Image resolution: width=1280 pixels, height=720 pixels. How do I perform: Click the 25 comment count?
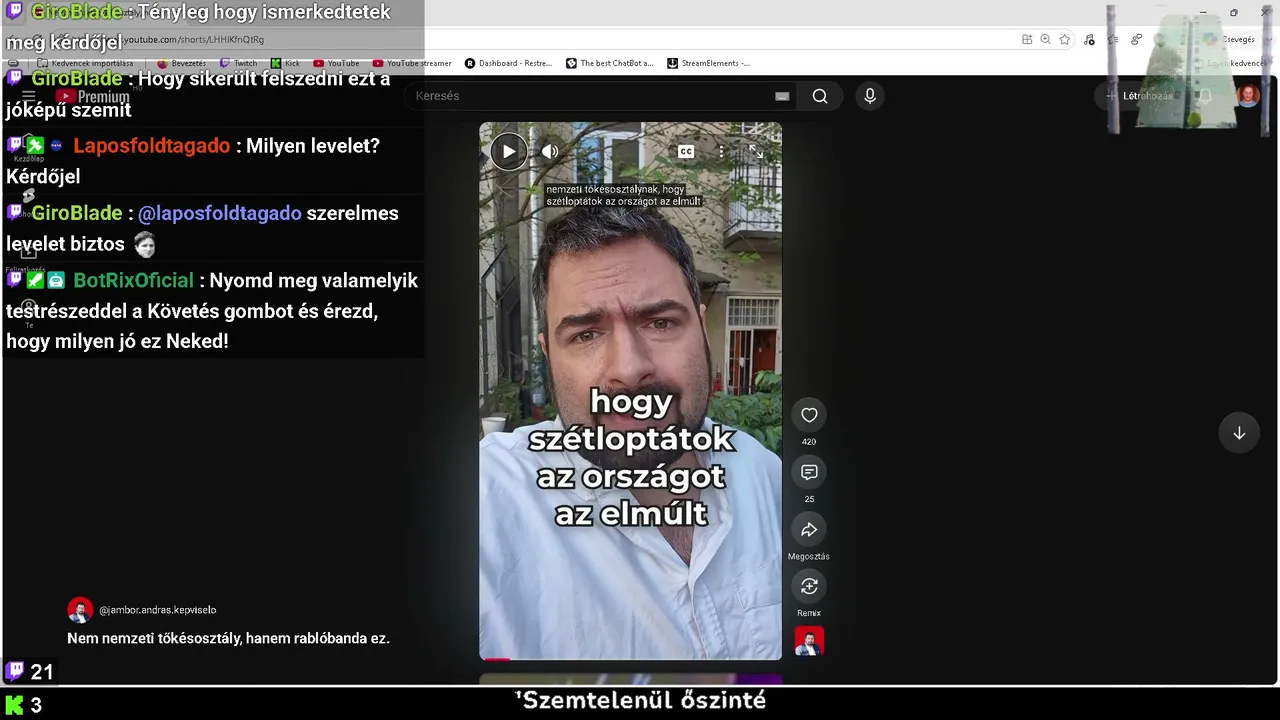[809, 499]
